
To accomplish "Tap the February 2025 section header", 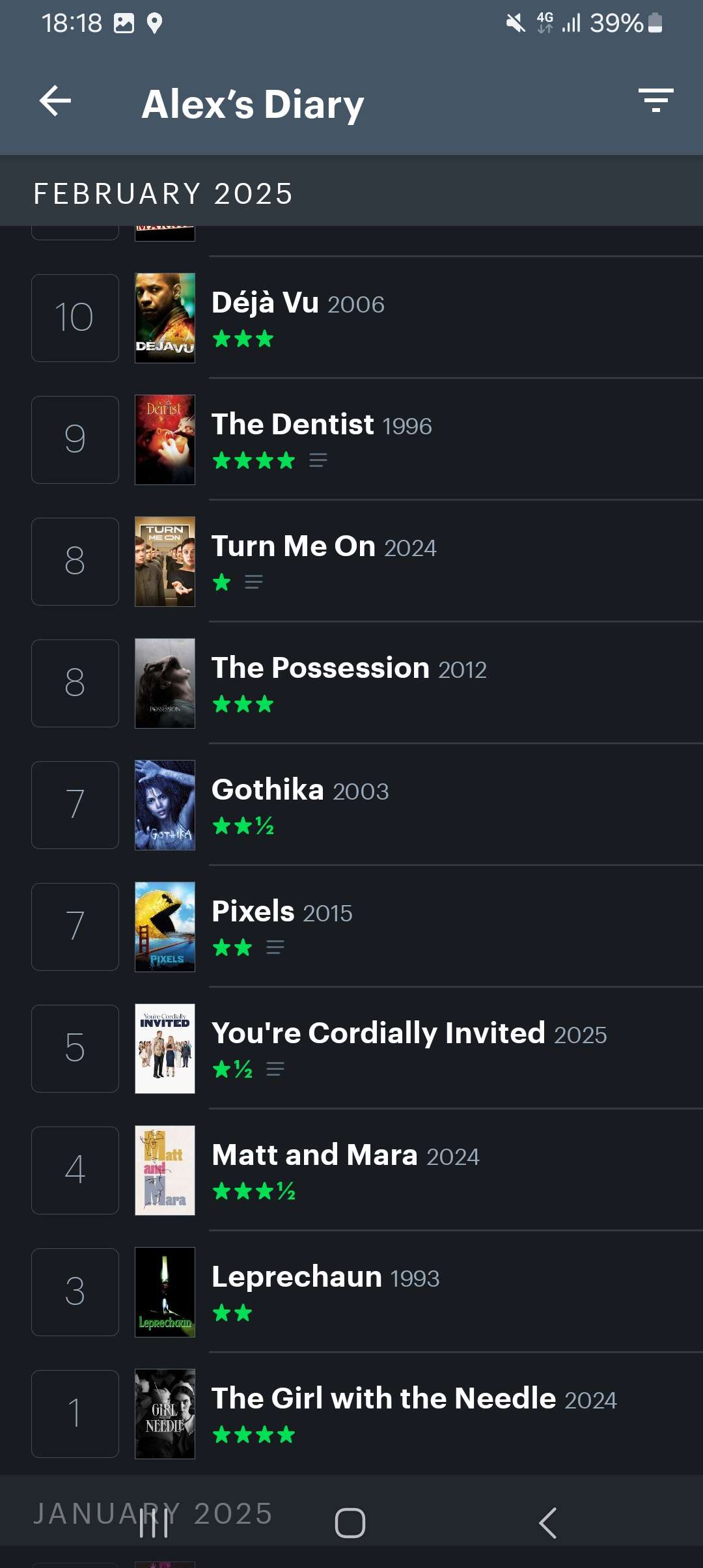I will (163, 194).
